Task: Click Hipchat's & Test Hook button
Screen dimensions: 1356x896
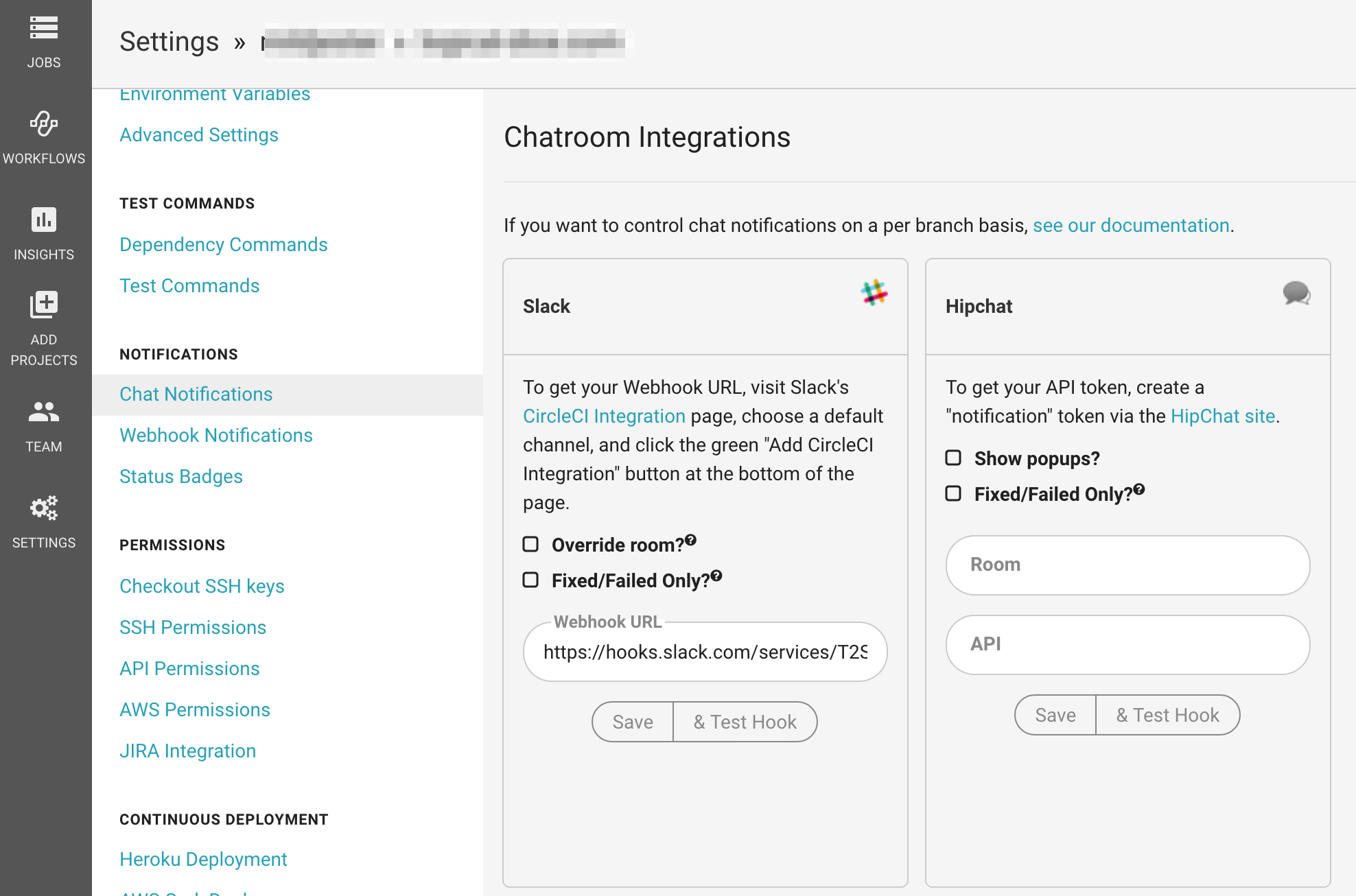Action: [x=1168, y=715]
